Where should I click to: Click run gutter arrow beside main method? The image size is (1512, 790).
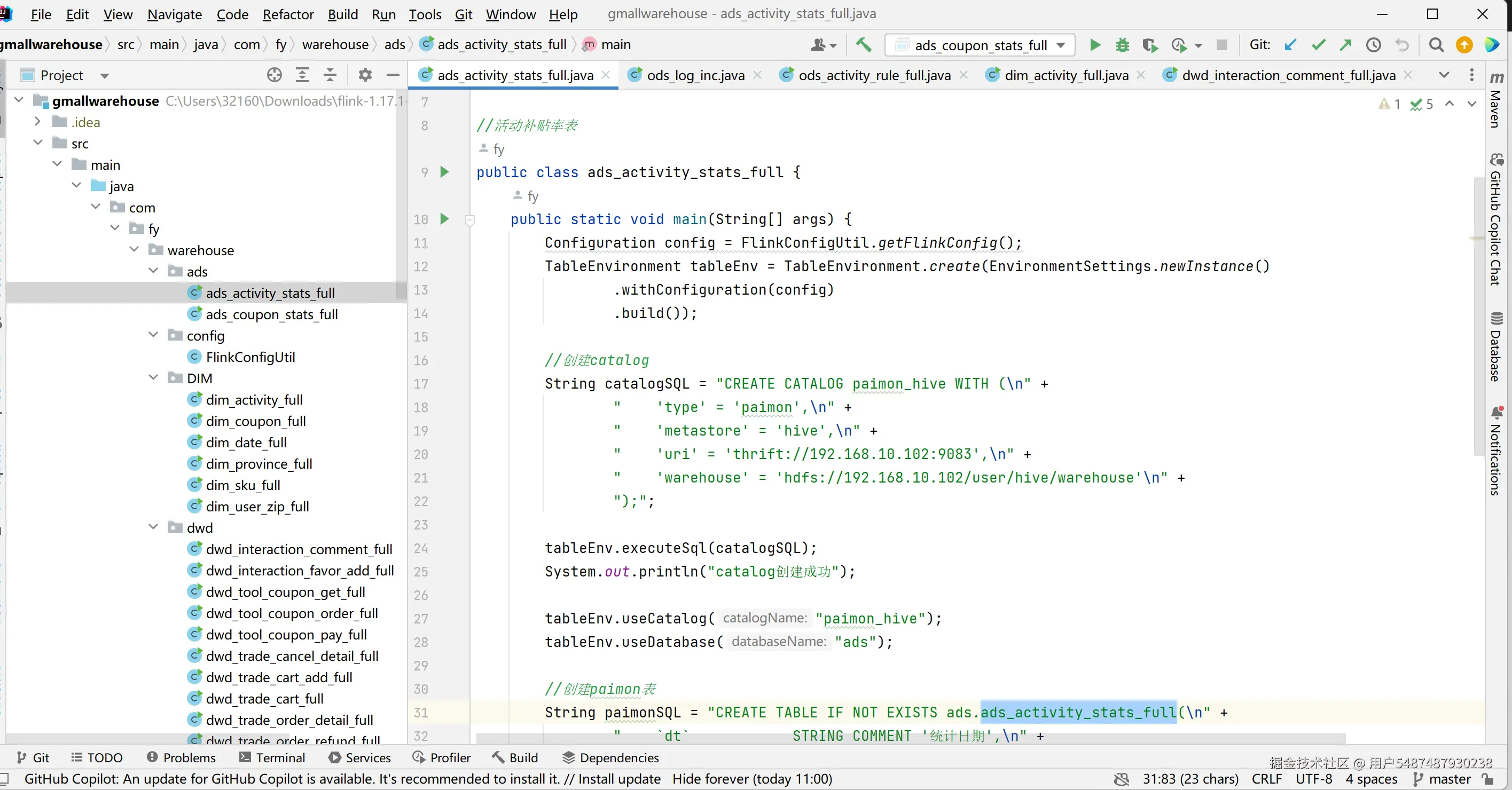(444, 219)
